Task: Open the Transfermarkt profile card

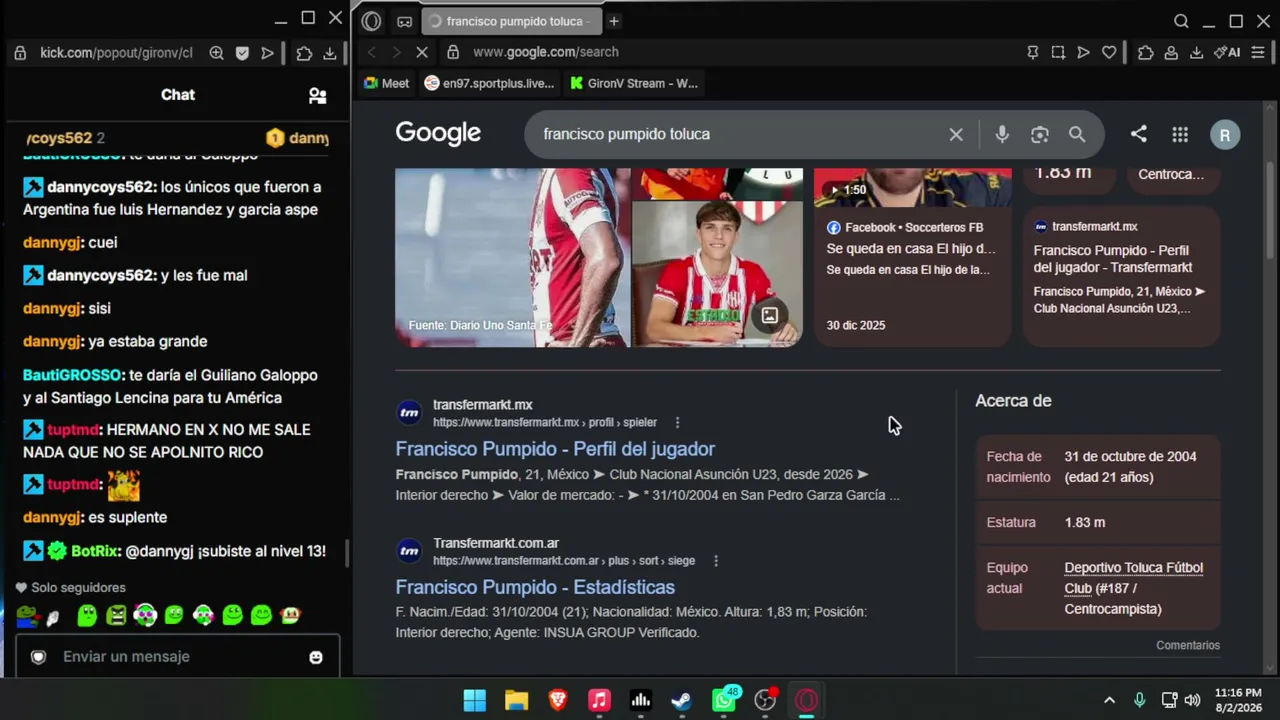Action: [x=1121, y=276]
